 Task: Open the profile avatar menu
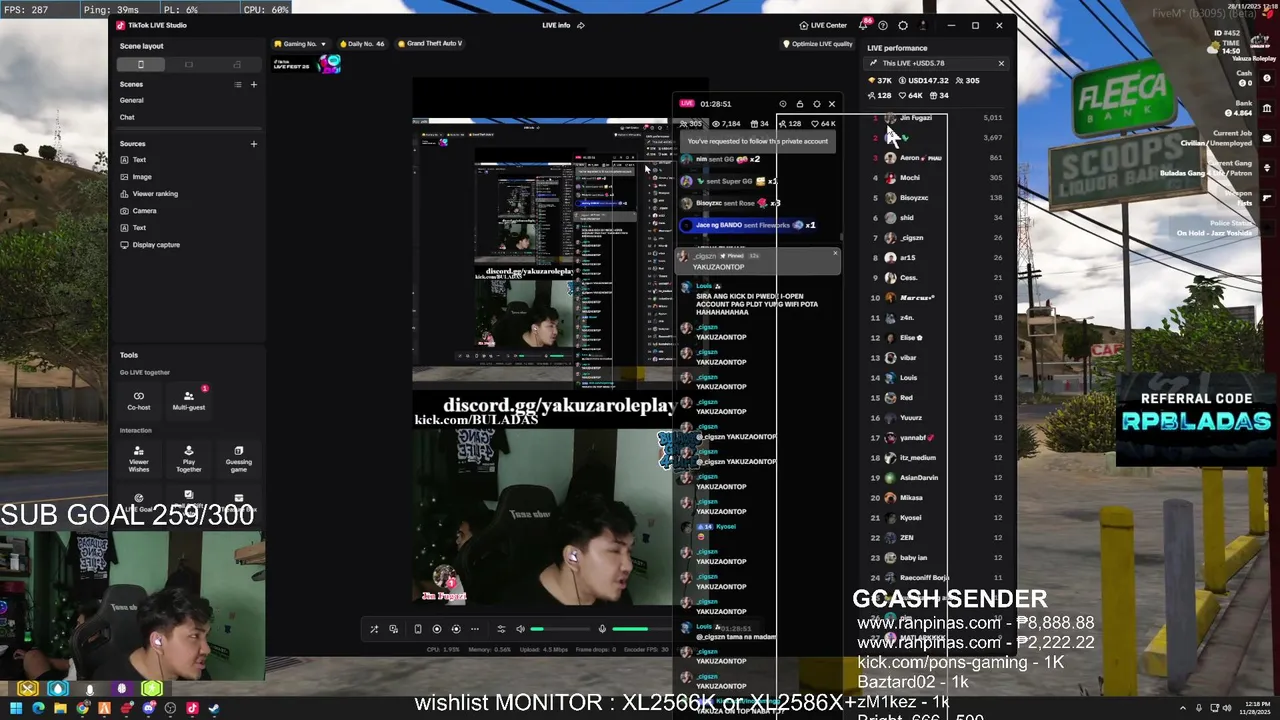923,25
